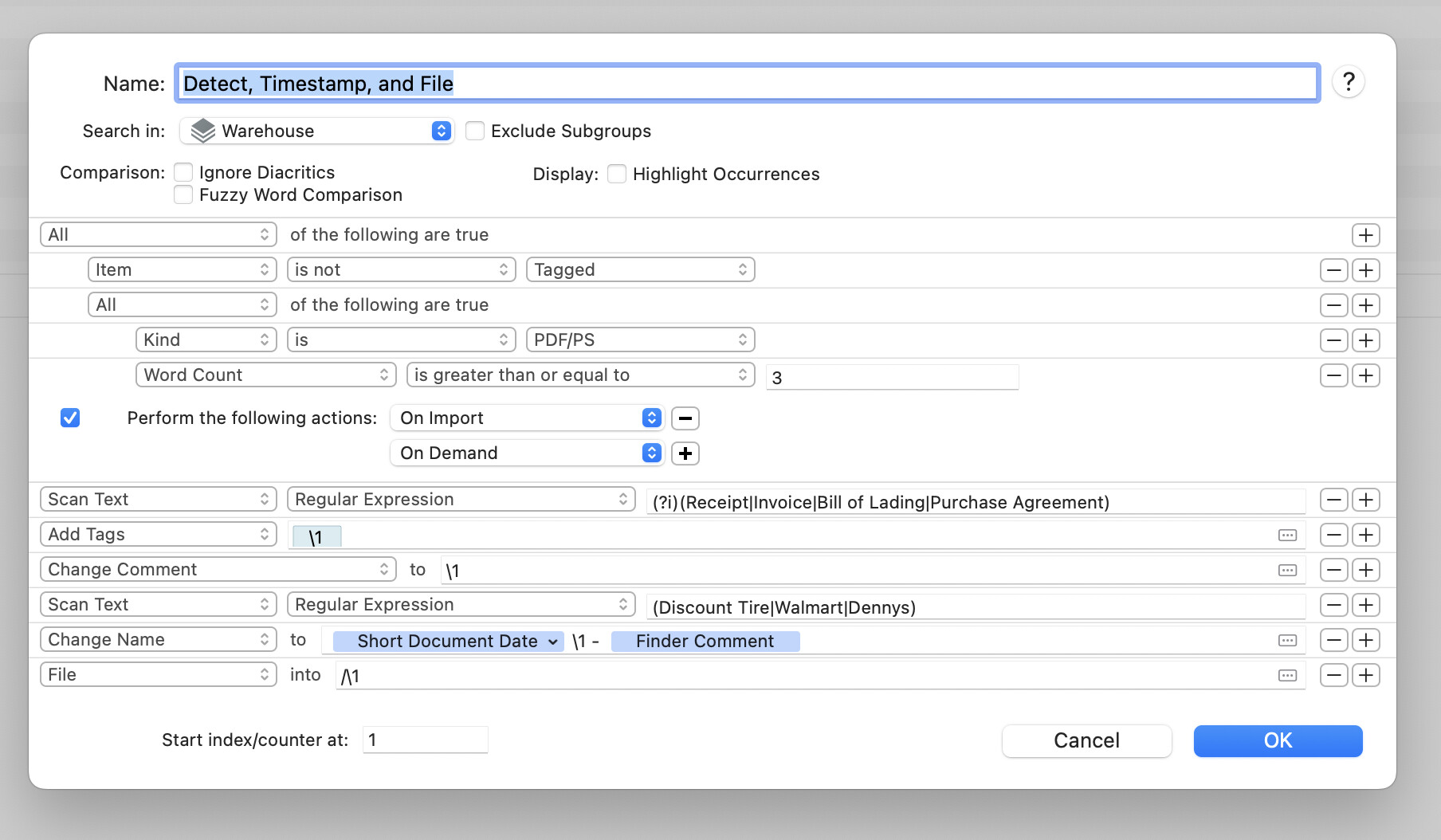
Task: Open placeholder menu for the Change Comment field
Action: [1287, 571]
